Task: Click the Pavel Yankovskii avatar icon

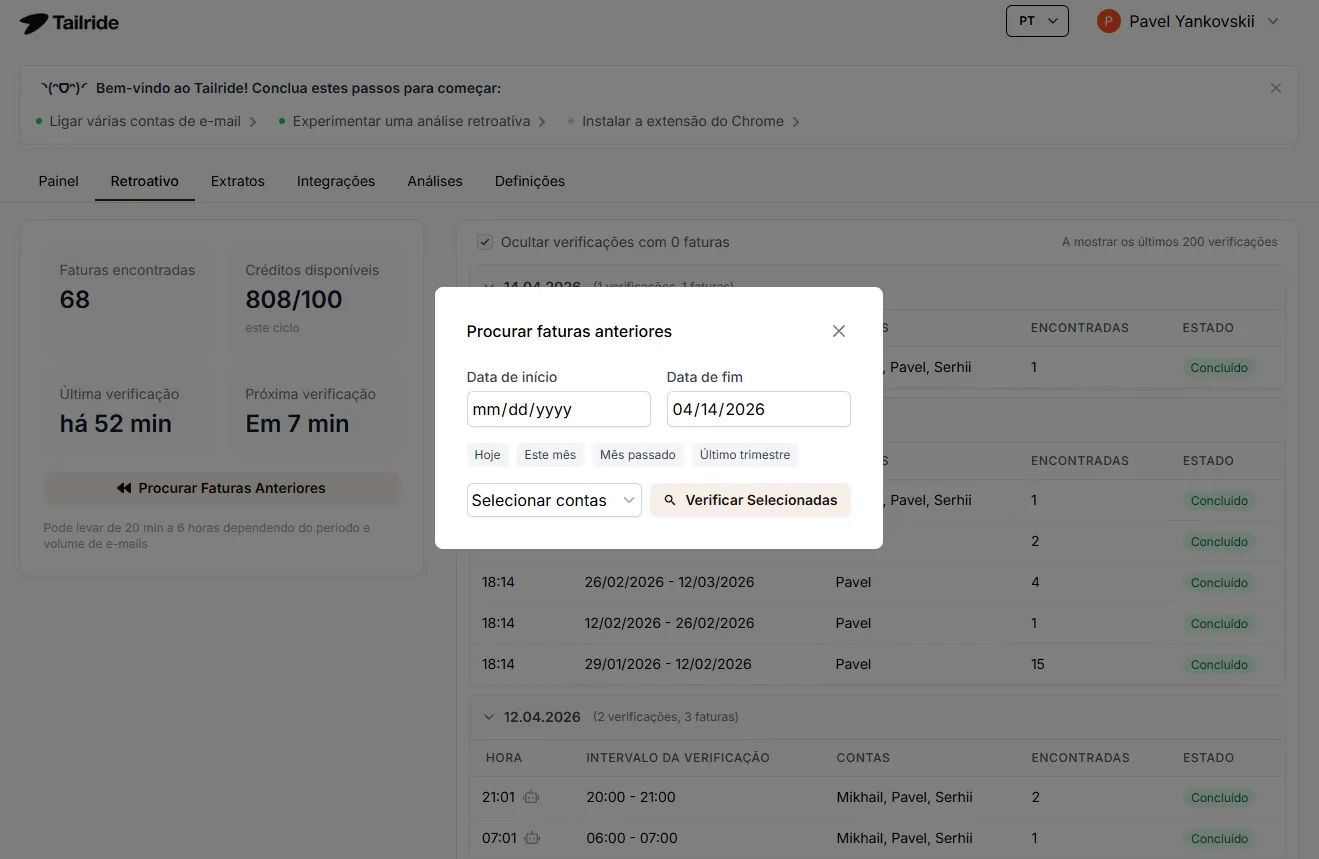Action: click(x=1108, y=21)
